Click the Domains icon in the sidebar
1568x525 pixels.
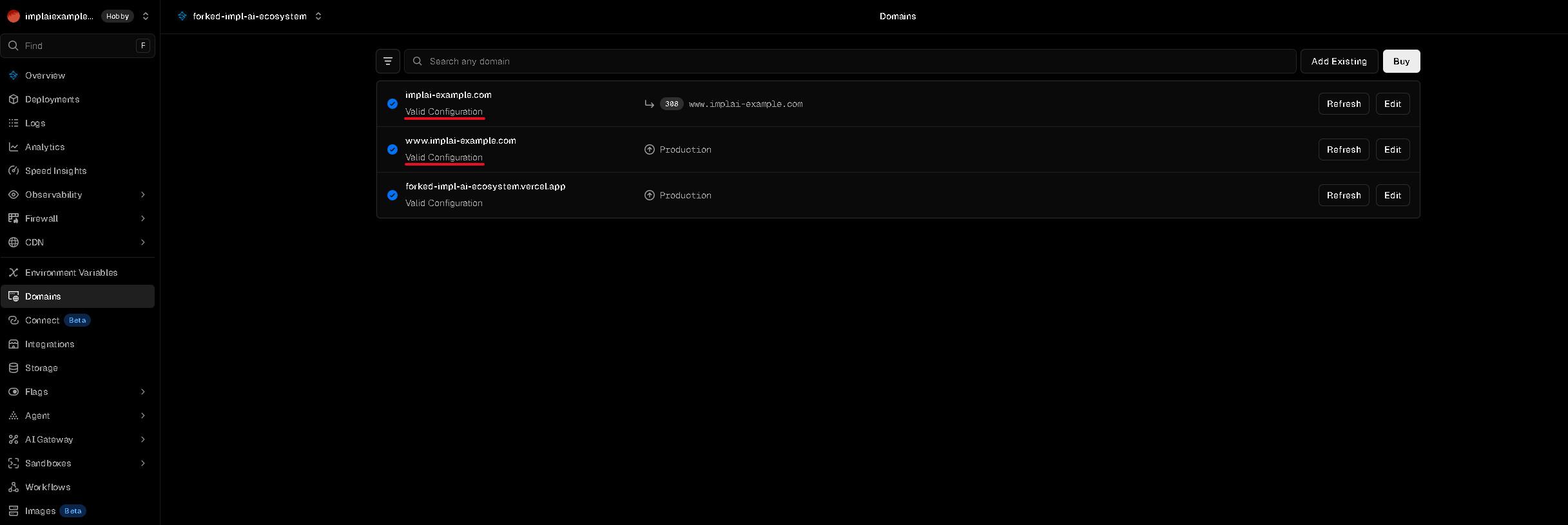14,296
